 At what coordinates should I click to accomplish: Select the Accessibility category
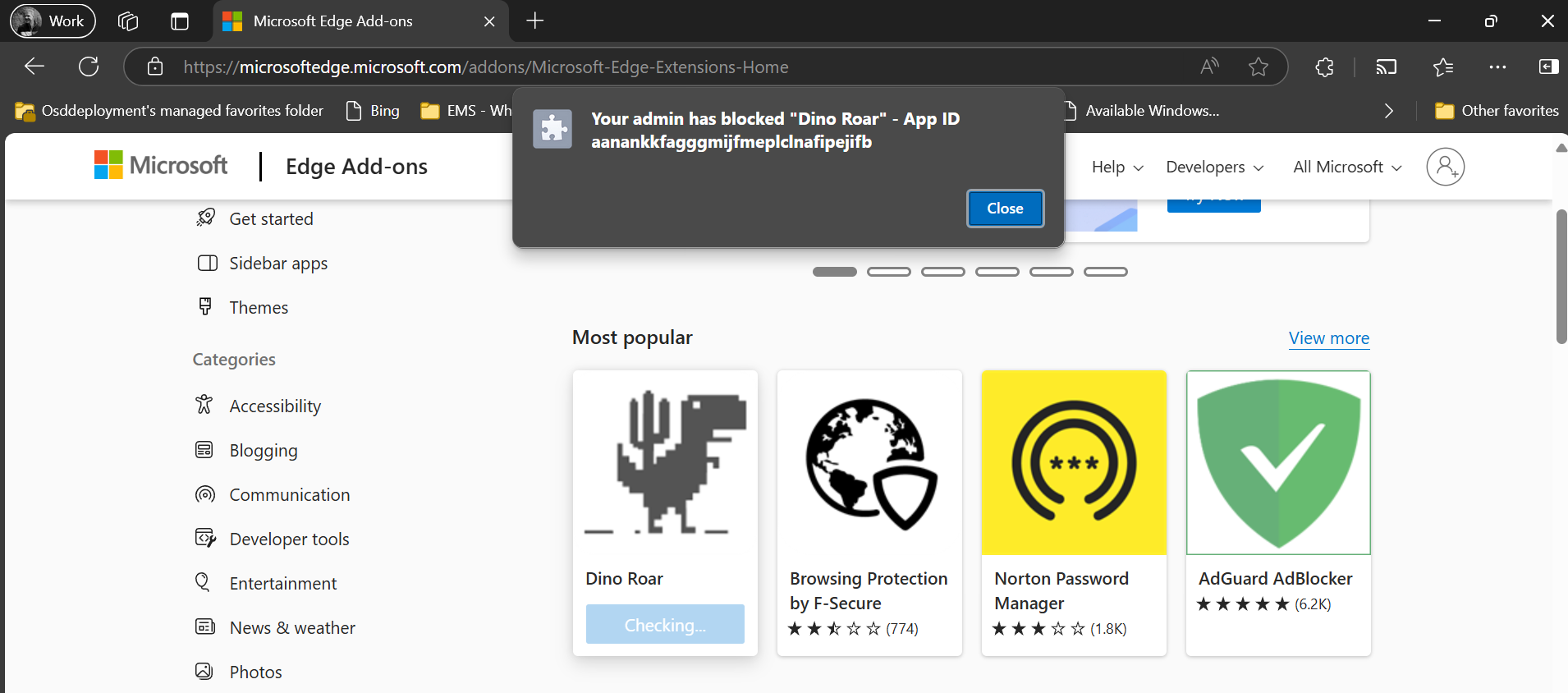point(275,406)
